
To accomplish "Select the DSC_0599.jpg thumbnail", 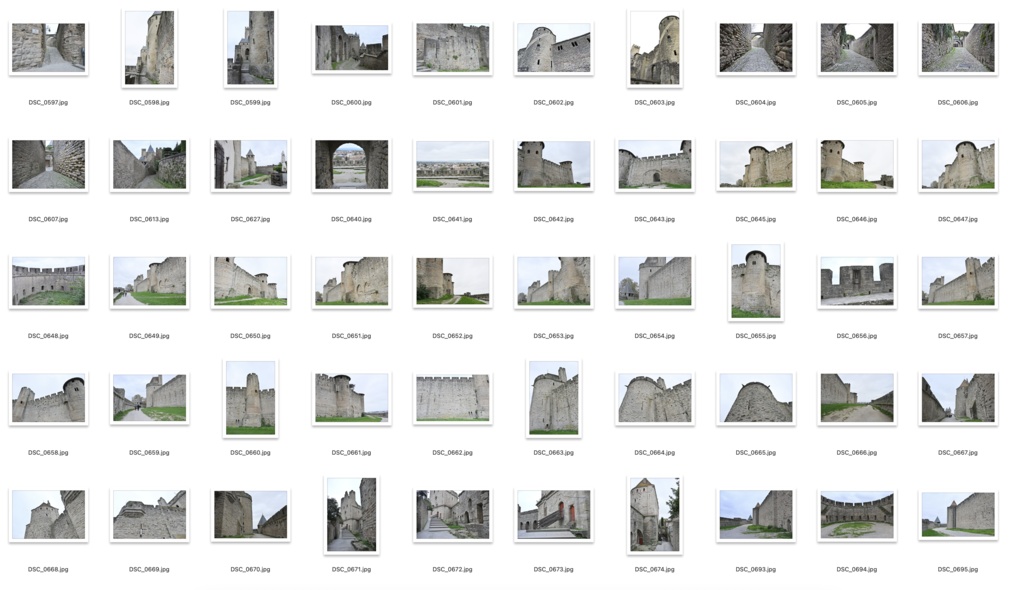I will (x=251, y=48).
